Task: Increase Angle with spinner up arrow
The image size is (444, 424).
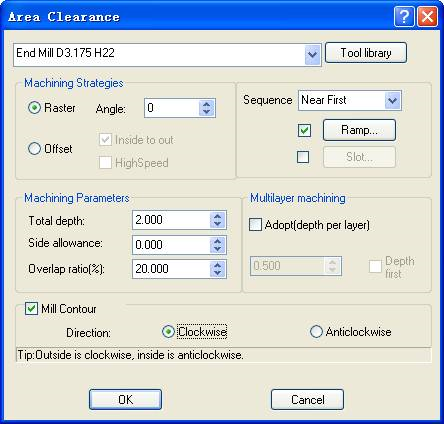Action: pos(206,104)
